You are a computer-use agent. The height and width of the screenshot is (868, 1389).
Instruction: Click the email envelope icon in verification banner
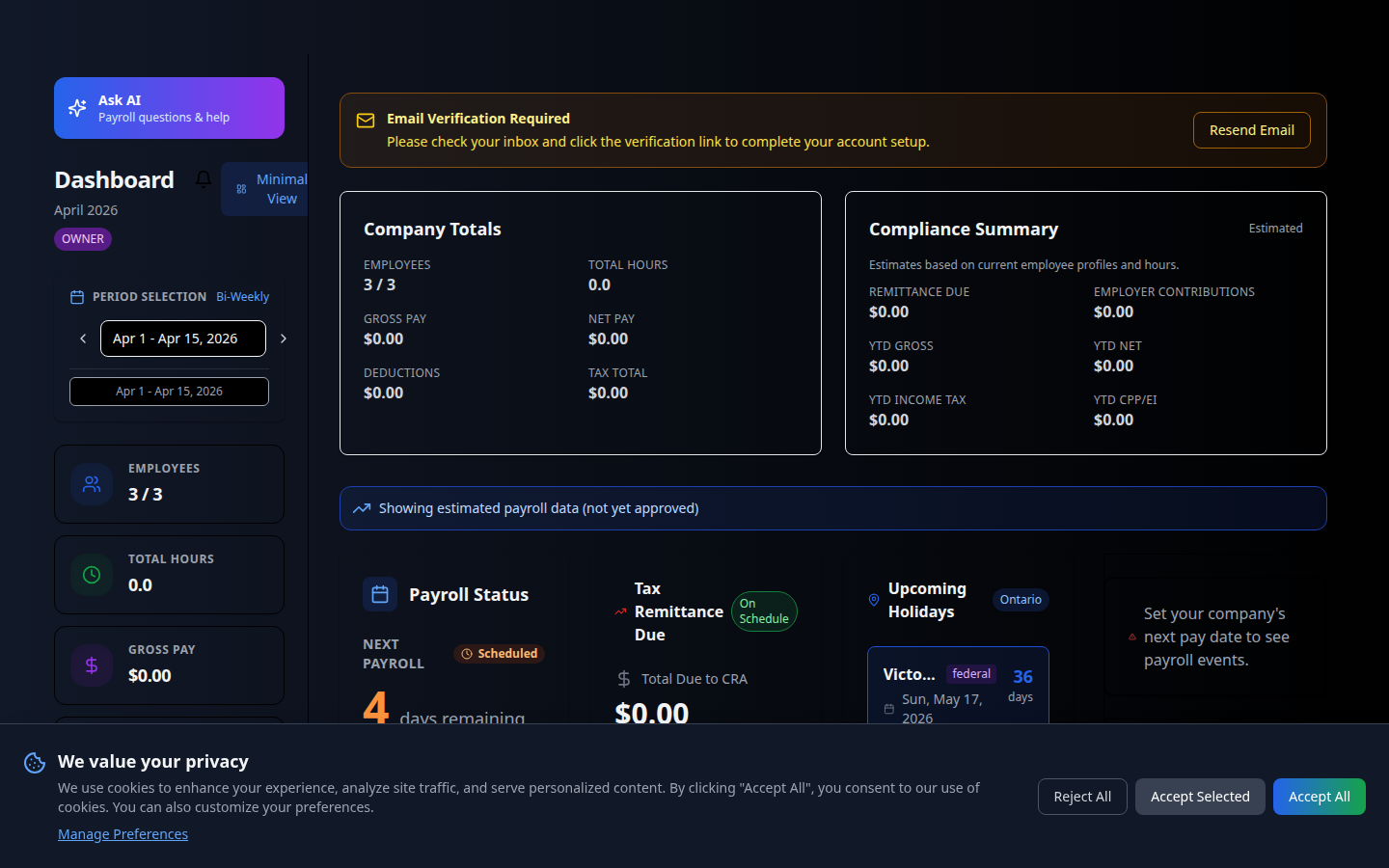pos(366,121)
